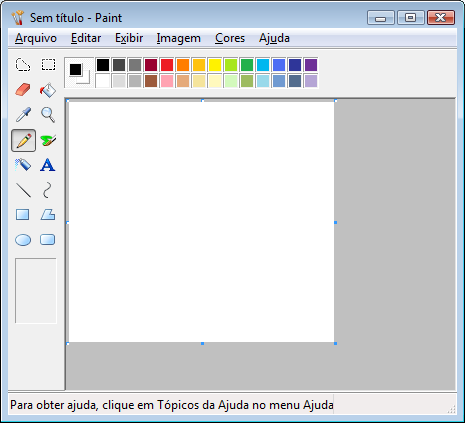Image resolution: width=465 pixels, height=423 pixels.
Task: Choose the yellow color in palette
Action: pyautogui.click(x=215, y=65)
